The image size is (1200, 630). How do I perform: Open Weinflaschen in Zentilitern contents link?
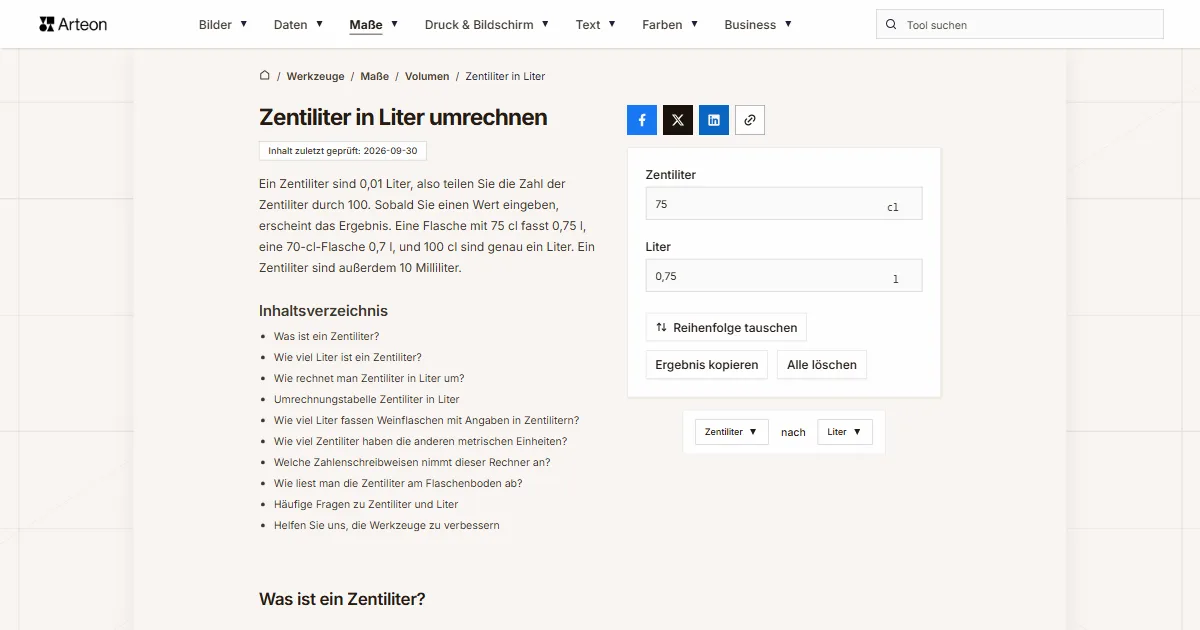point(427,420)
